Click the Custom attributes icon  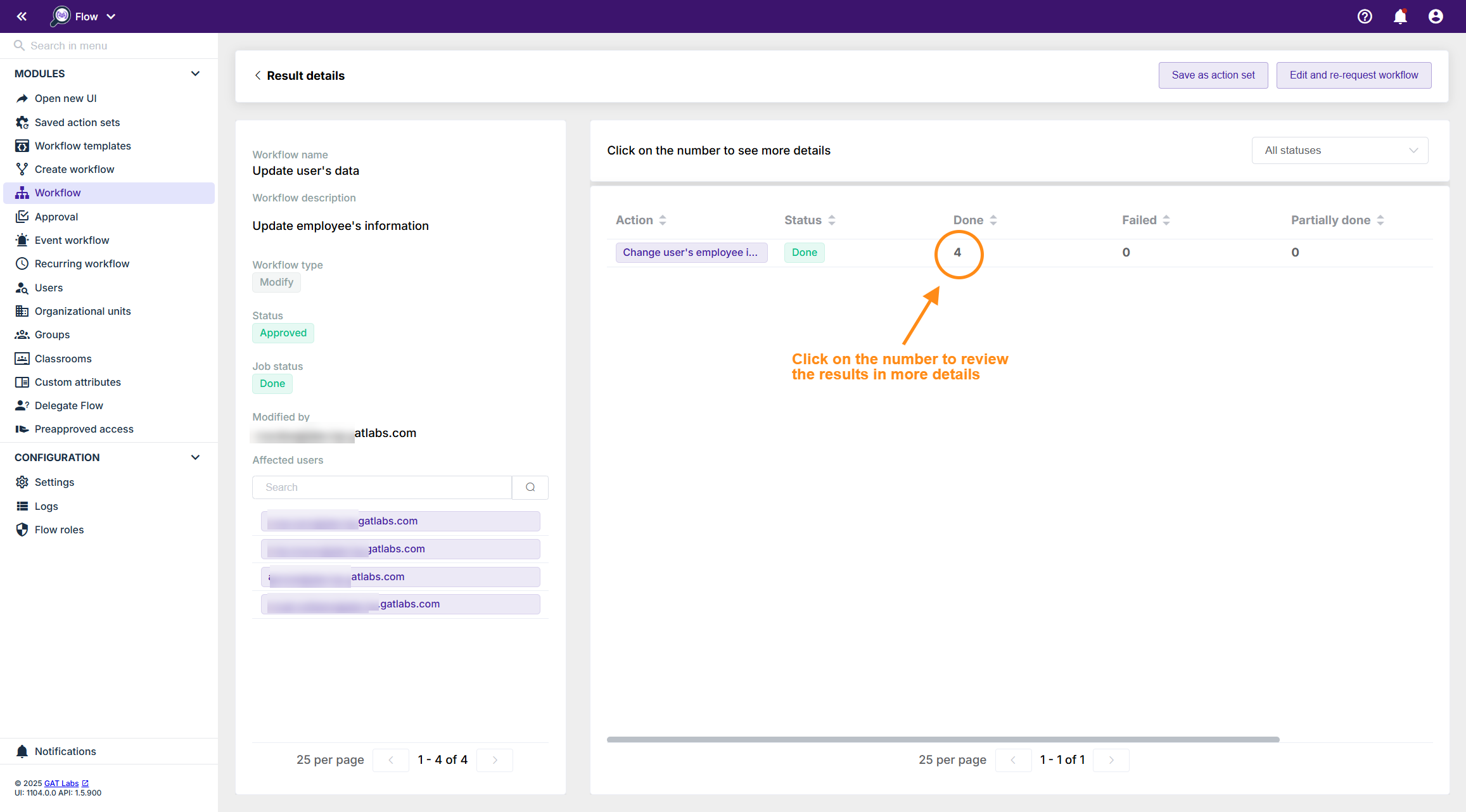22,382
